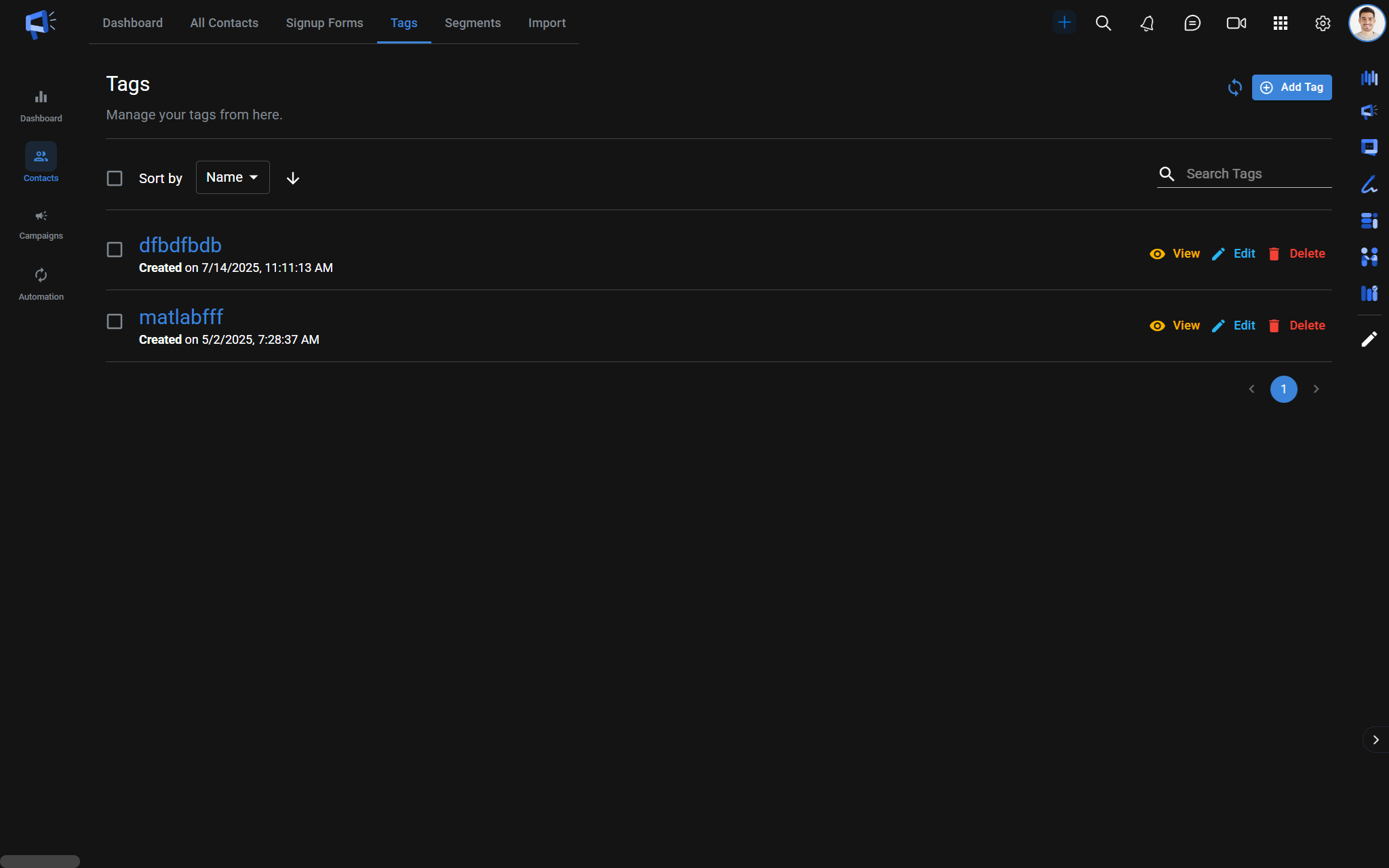This screenshot has height=868, width=1389.
Task: Go to next page arrow
Action: point(1316,389)
